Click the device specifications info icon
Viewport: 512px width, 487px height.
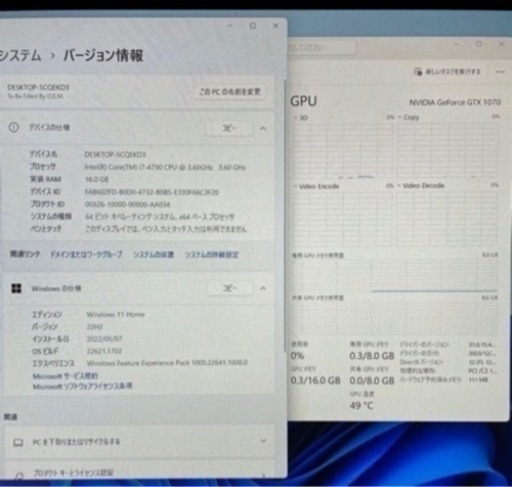14,127
